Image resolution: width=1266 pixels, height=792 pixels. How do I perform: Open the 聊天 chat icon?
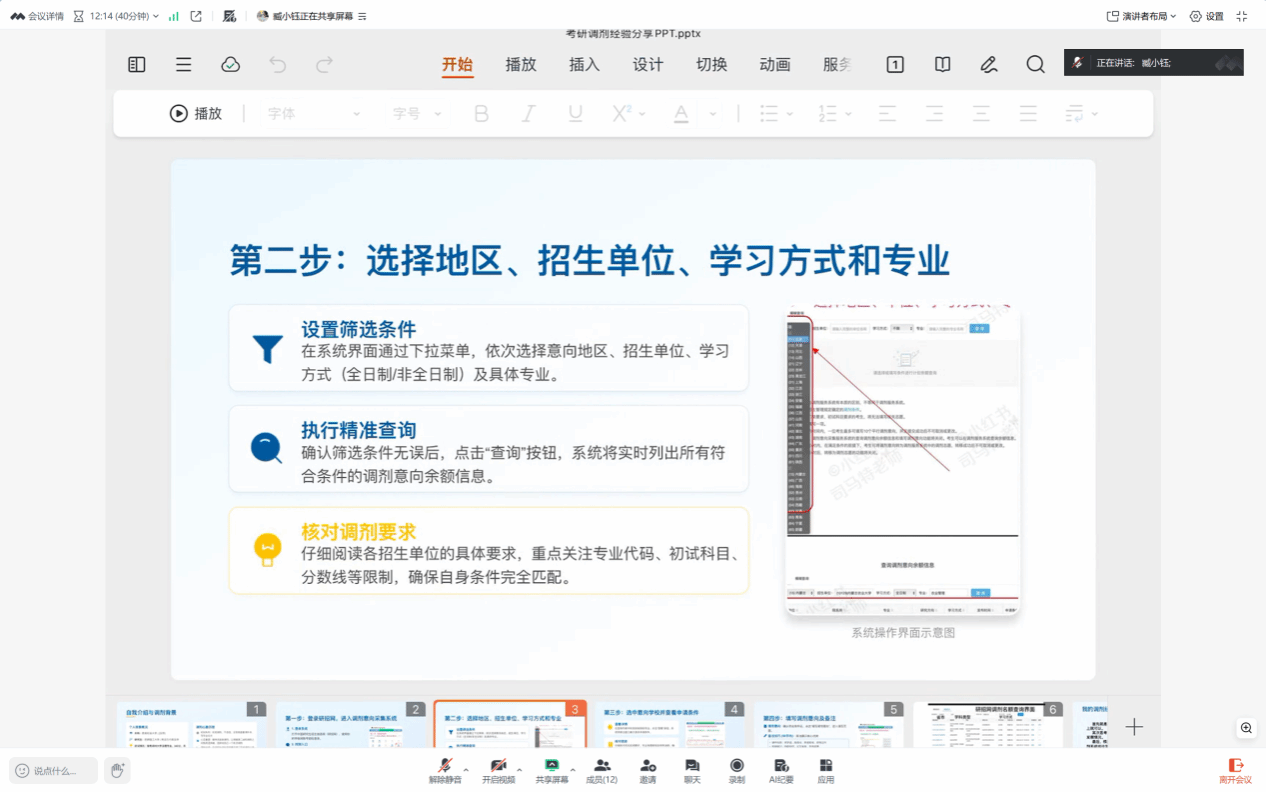692,769
